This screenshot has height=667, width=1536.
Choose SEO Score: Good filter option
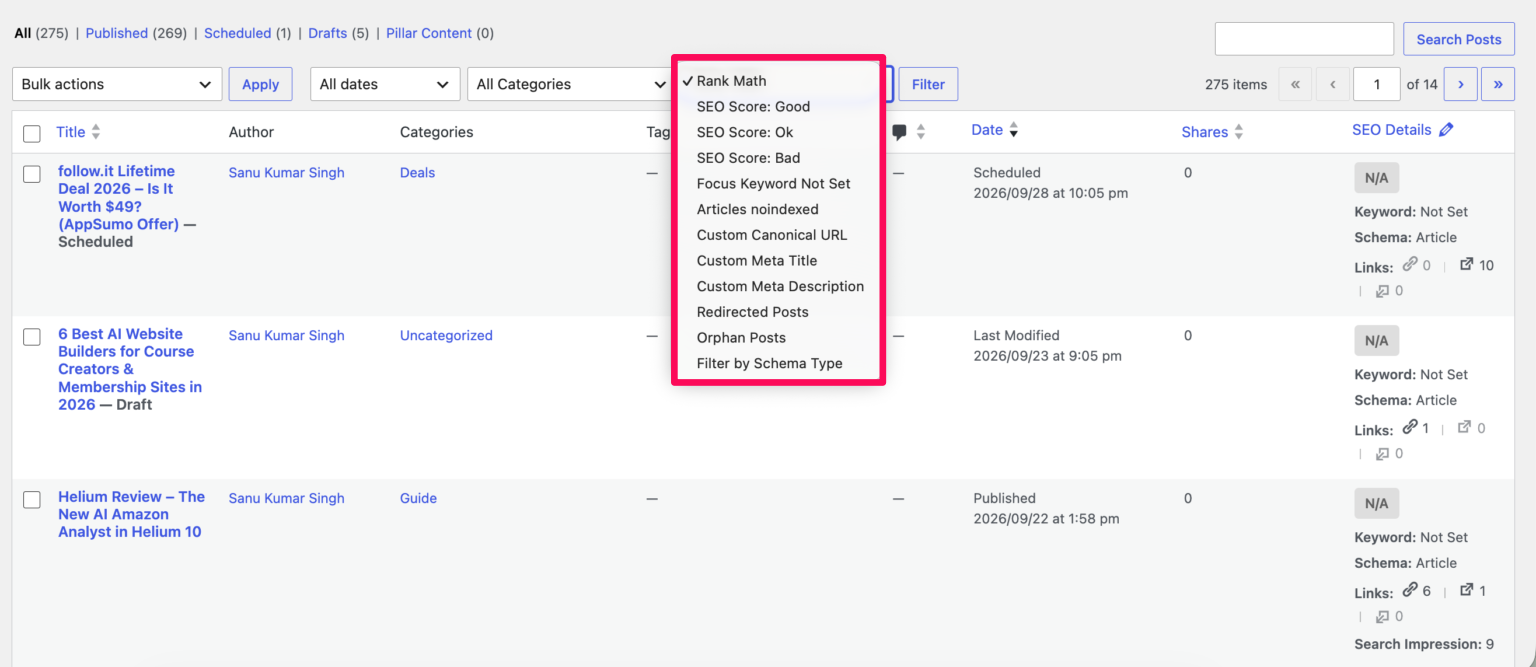pos(778,106)
